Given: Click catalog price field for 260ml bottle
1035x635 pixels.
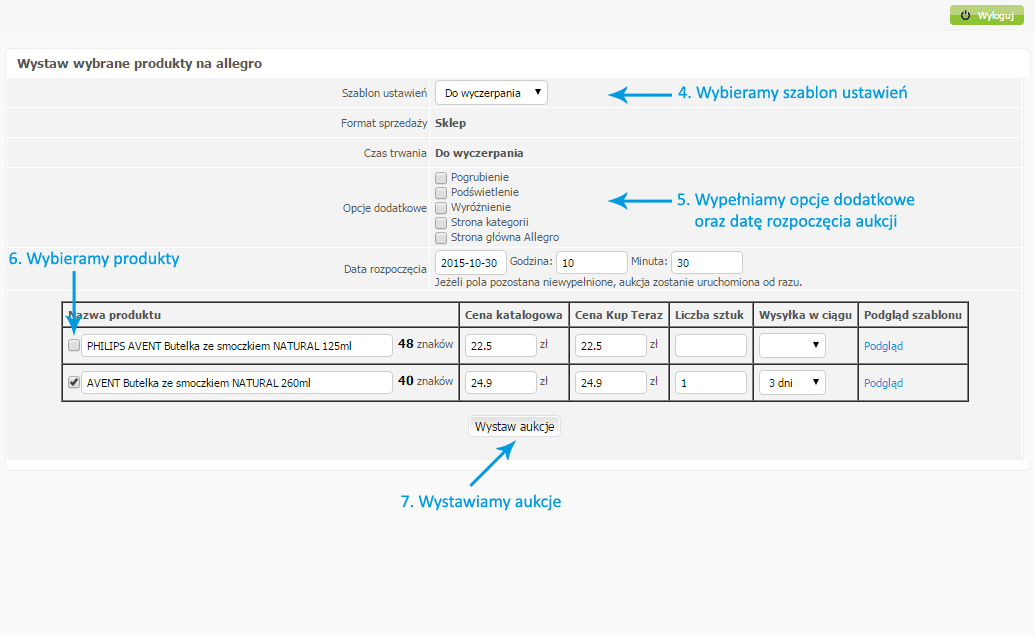Looking at the screenshot, I should click(x=500, y=382).
